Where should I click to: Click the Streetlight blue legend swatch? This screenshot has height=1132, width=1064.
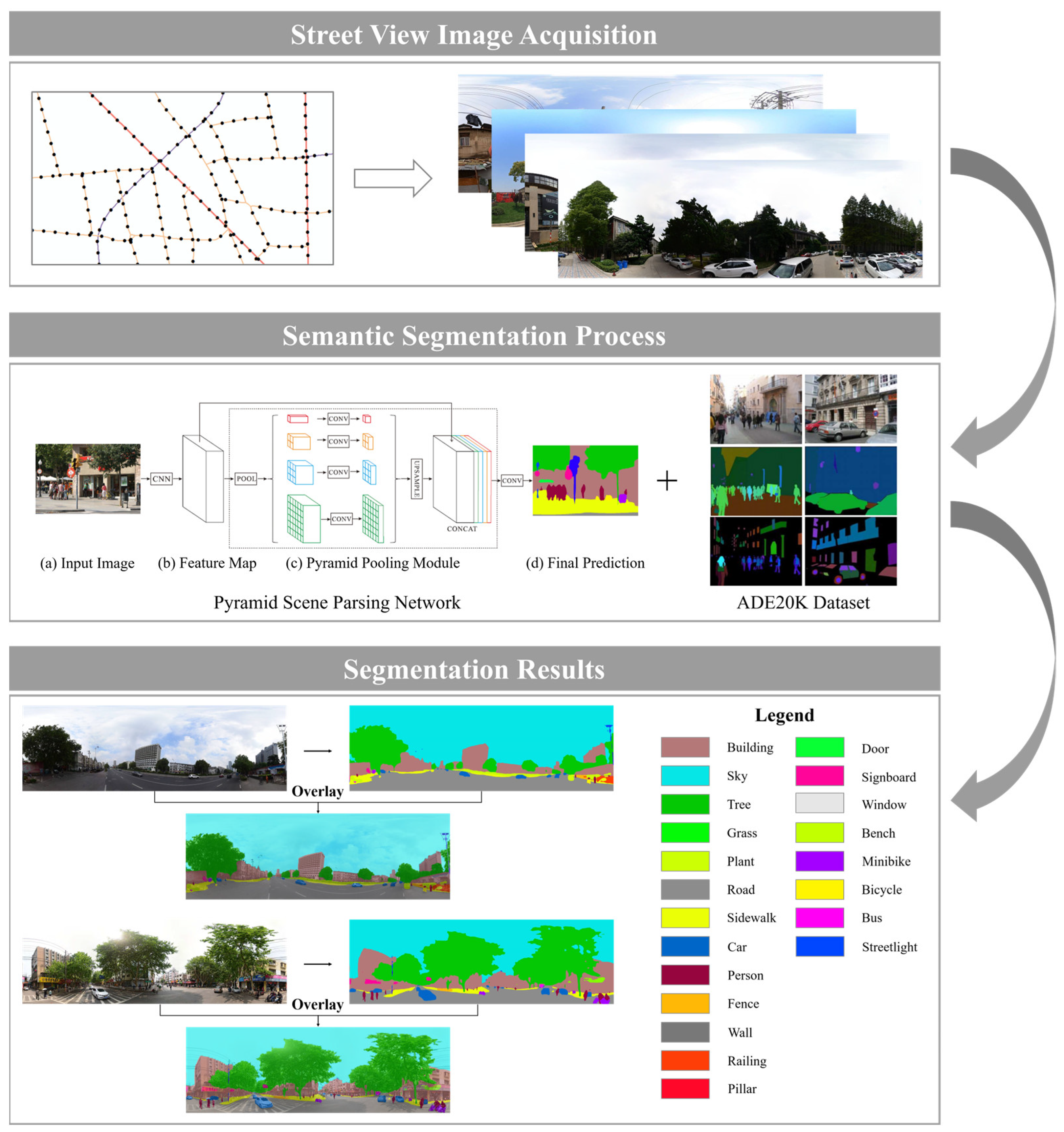point(819,947)
